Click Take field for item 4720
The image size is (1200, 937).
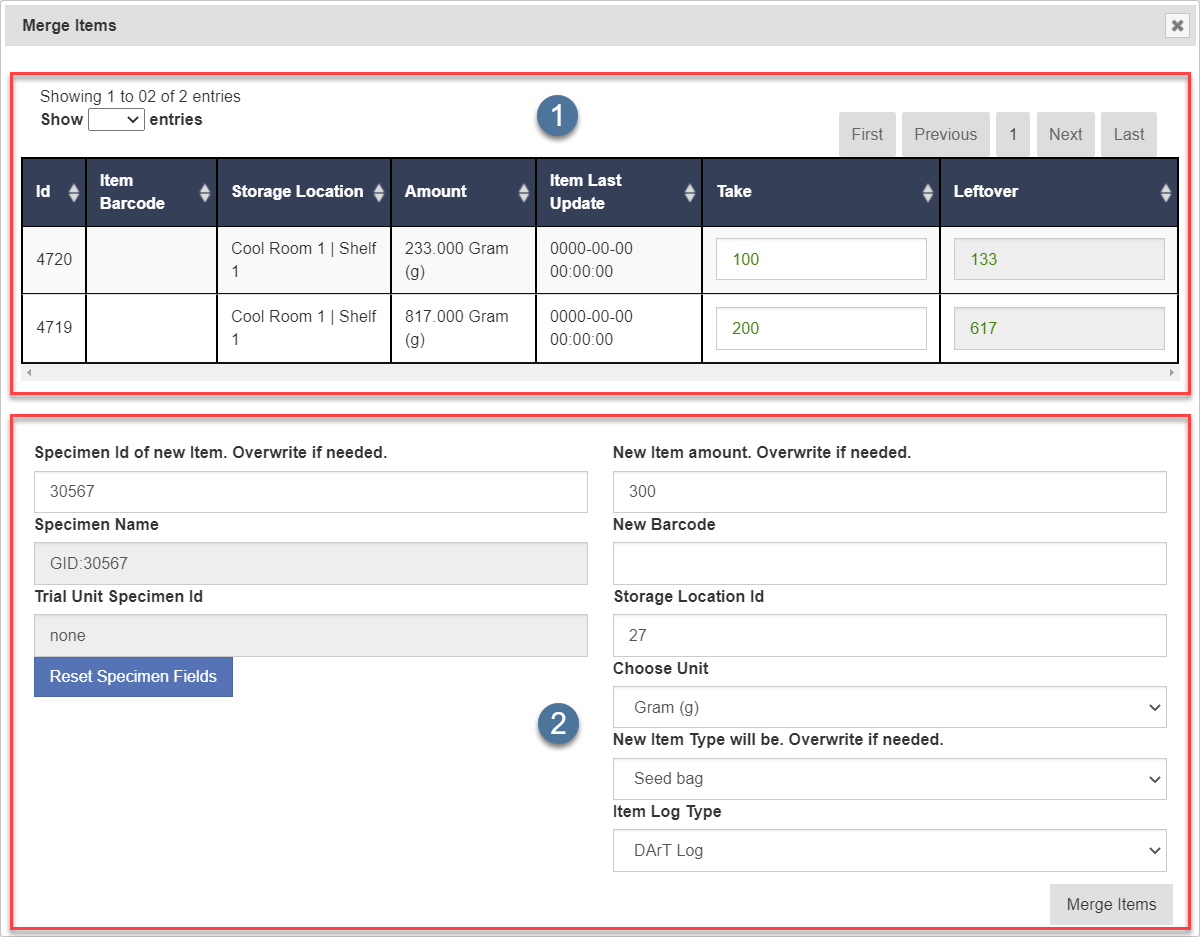(x=821, y=259)
